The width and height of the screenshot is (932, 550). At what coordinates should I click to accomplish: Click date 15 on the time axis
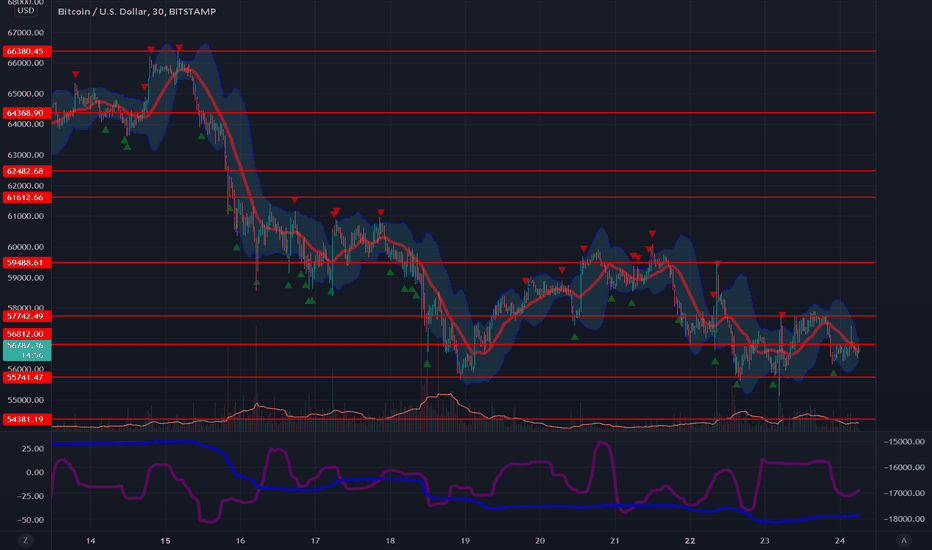click(x=165, y=541)
